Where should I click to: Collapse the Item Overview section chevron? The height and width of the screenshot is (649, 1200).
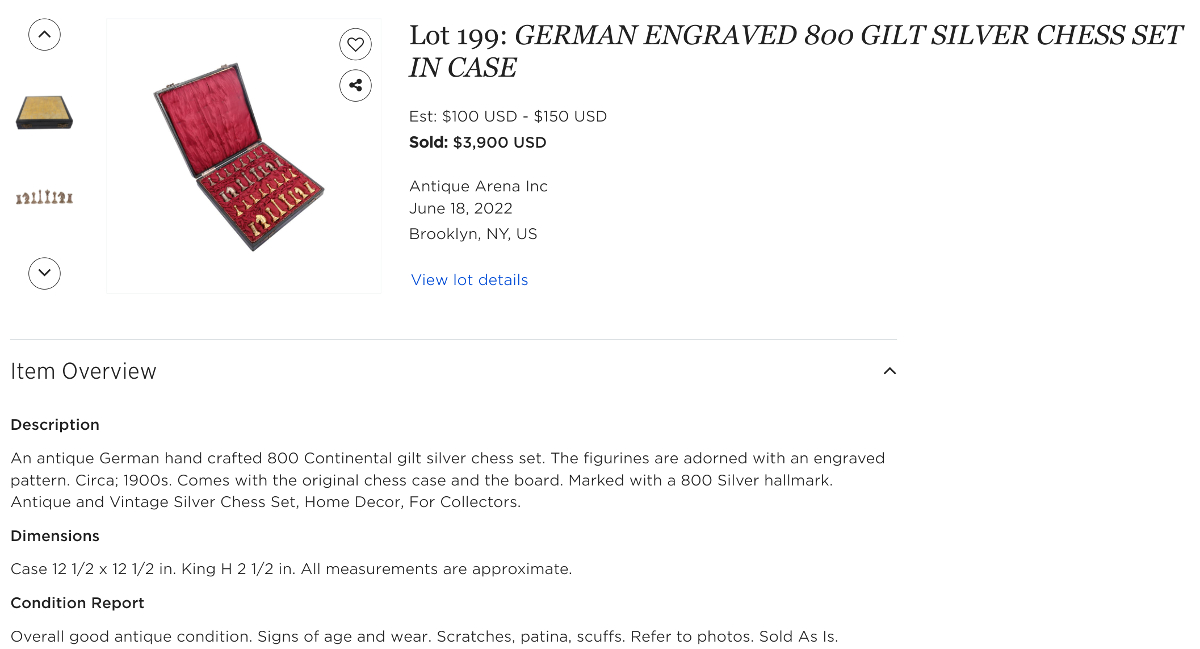[889, 371]
